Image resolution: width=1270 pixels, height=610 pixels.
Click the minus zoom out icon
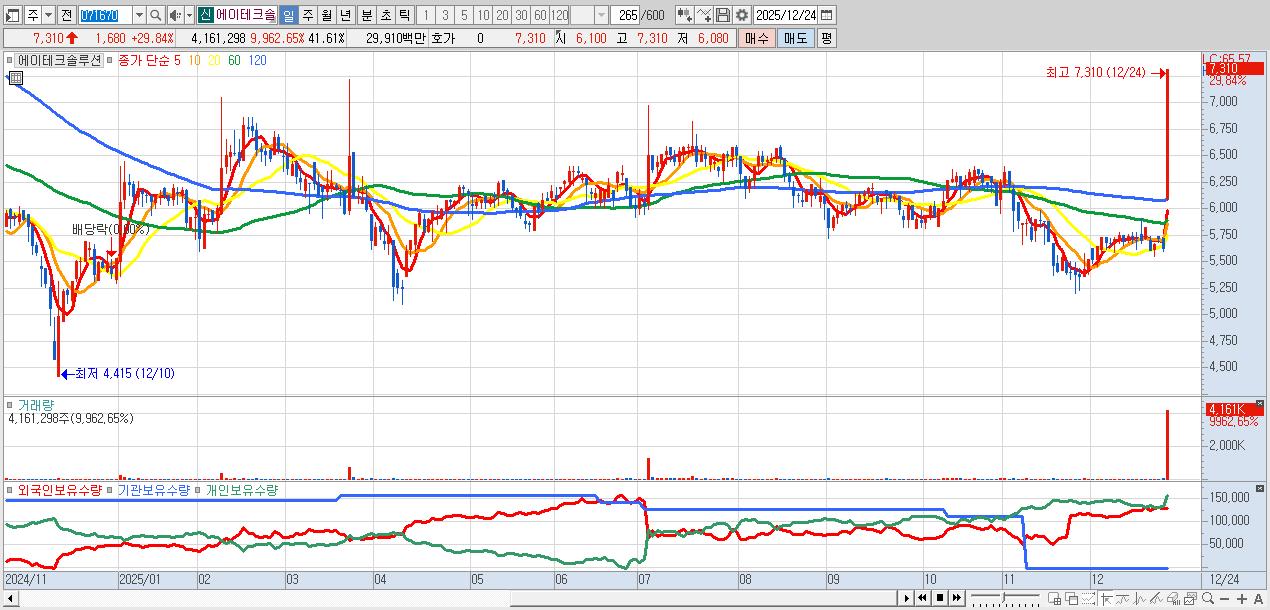pos(1224,599)
